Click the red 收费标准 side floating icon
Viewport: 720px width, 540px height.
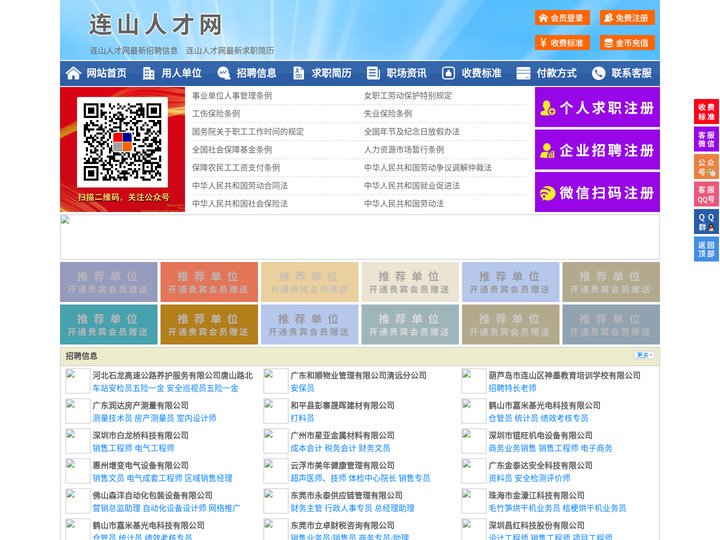[x=706, y=112]
